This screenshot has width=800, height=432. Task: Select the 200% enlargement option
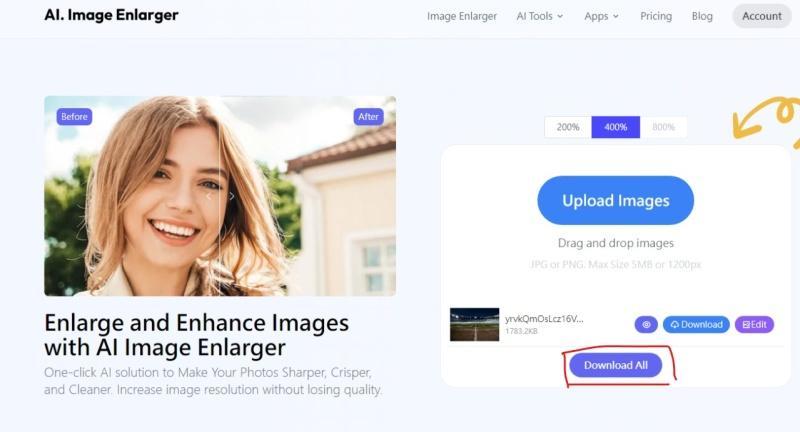click(568, 127)
